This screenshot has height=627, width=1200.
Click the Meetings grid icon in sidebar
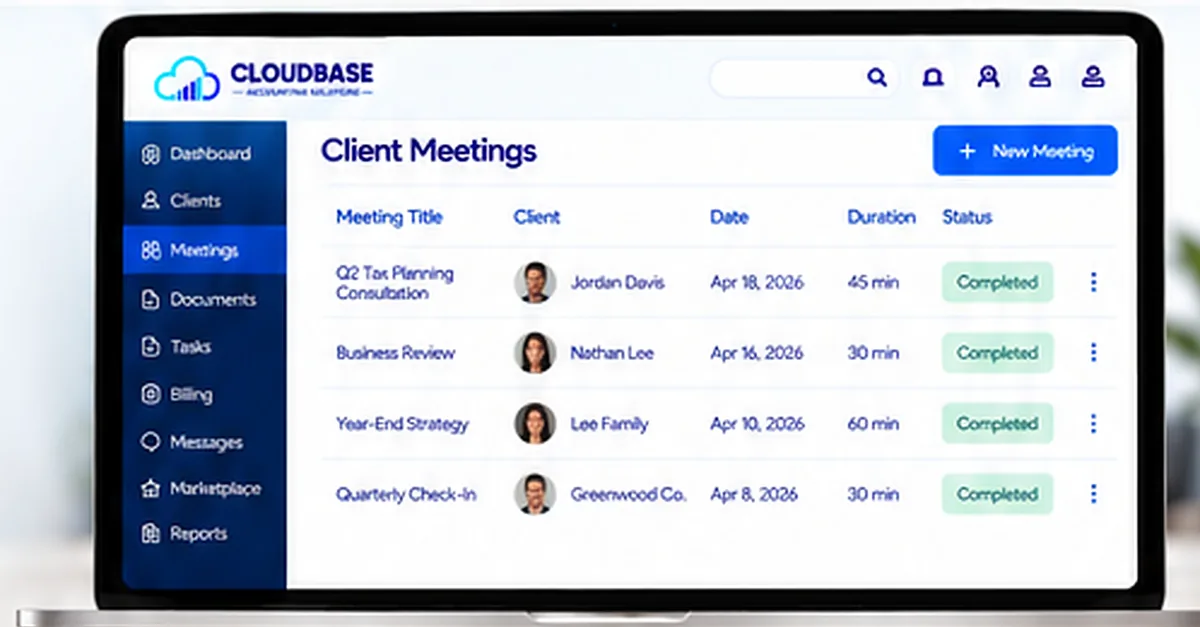pos(151,250)
